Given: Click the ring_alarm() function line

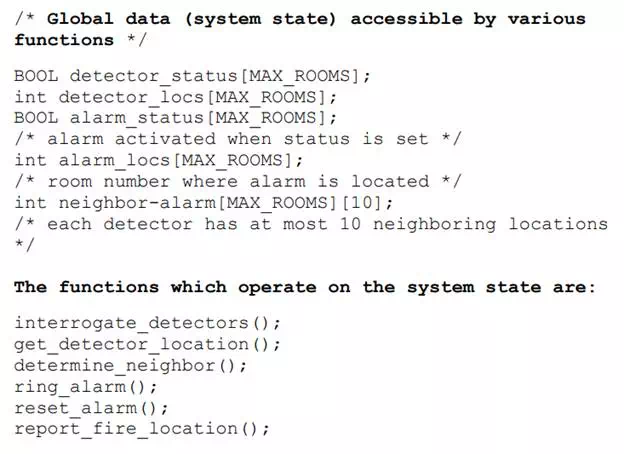Looking at the screenshot, I should tap(86, 387).
